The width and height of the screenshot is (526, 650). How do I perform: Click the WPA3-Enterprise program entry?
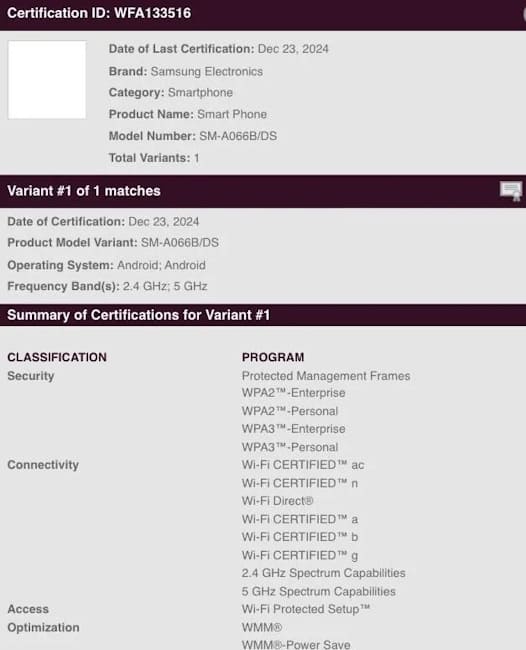point(293,429)
